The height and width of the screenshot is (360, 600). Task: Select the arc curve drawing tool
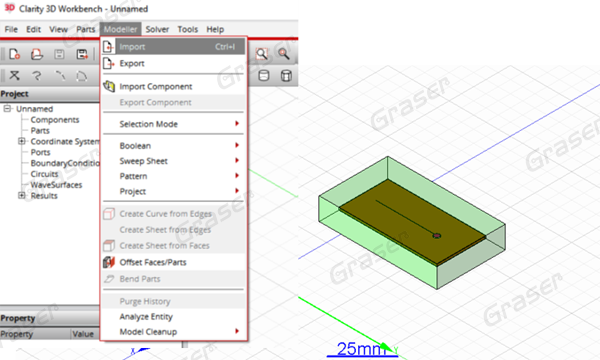59,76
